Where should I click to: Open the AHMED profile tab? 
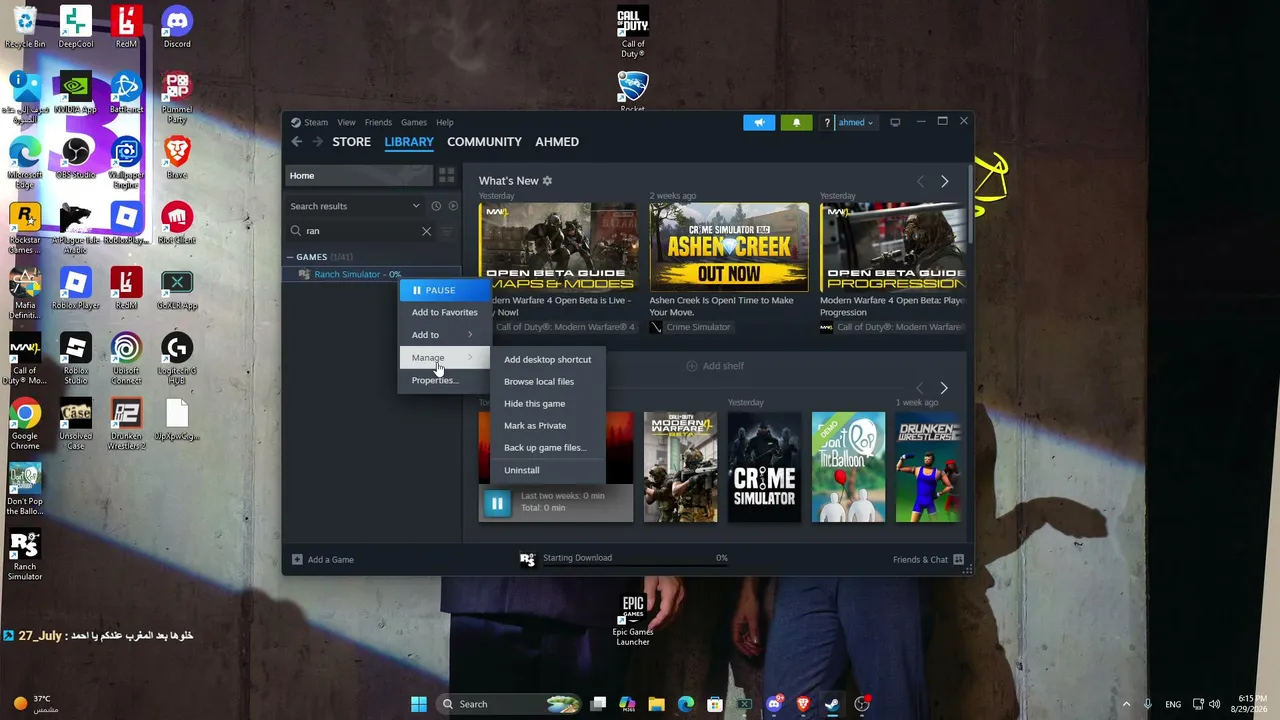tap(557, 142)
